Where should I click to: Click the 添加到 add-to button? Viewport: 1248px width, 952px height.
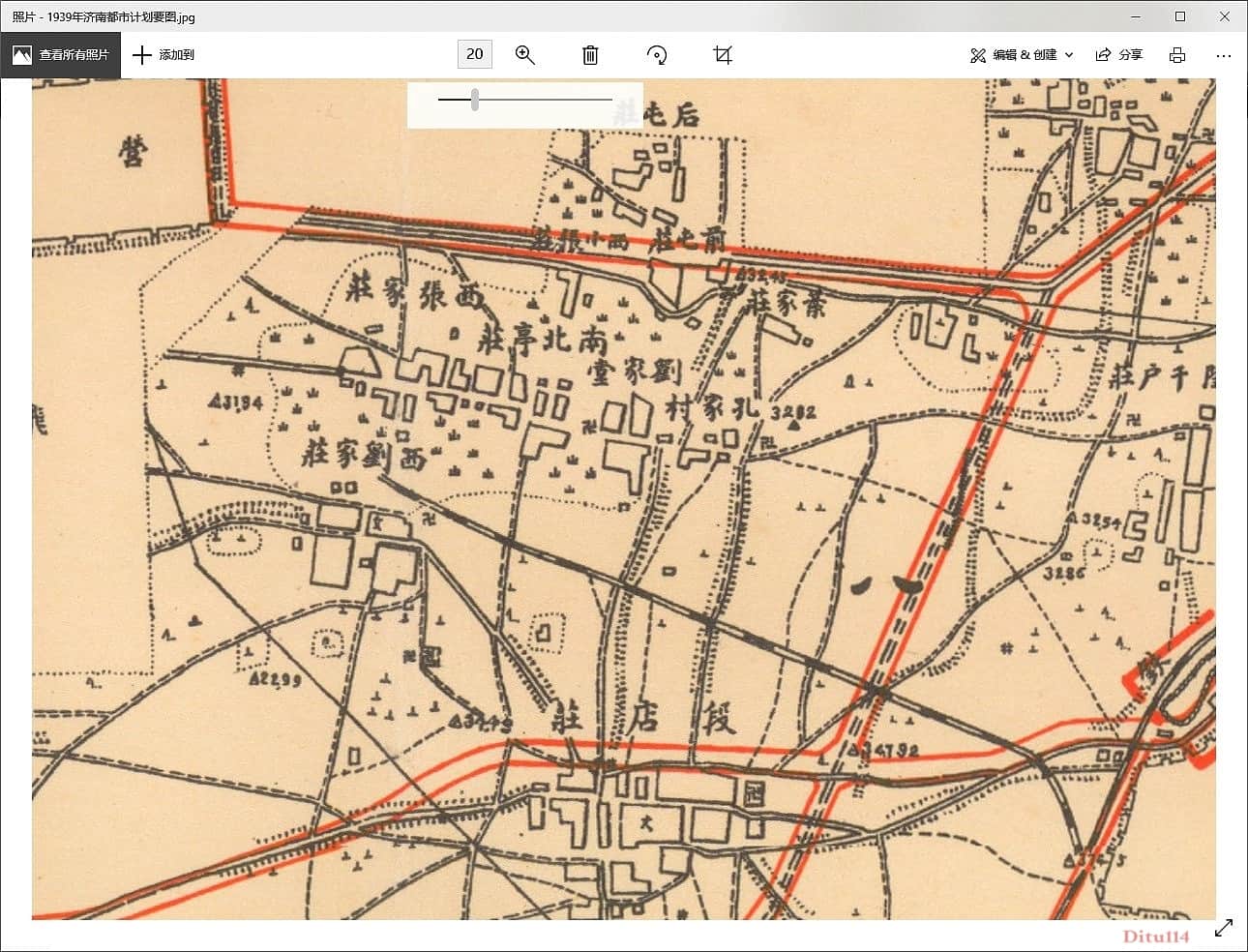(163, 55)
